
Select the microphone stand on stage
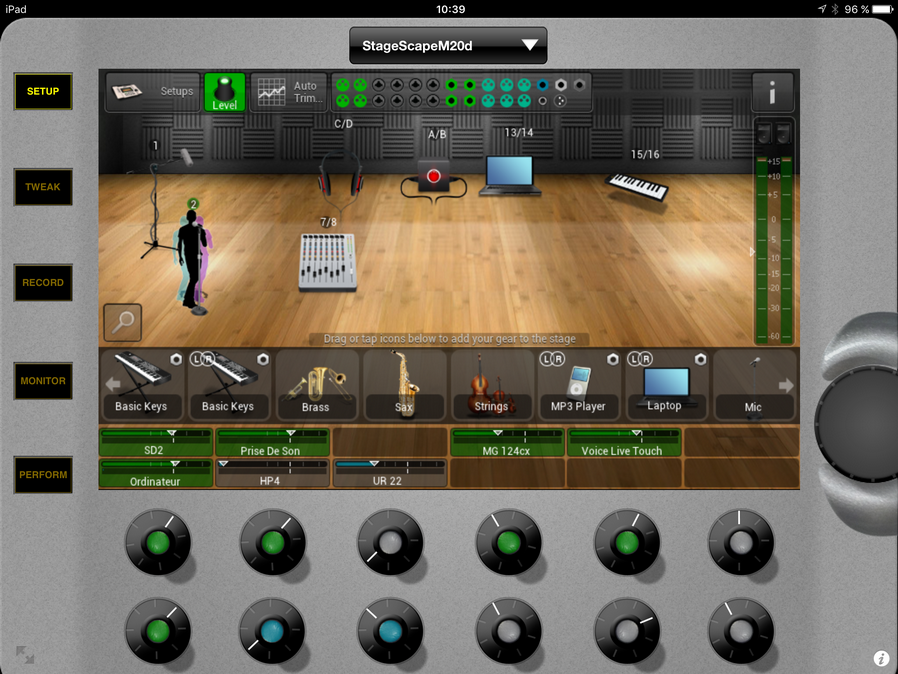click(158, 205)
